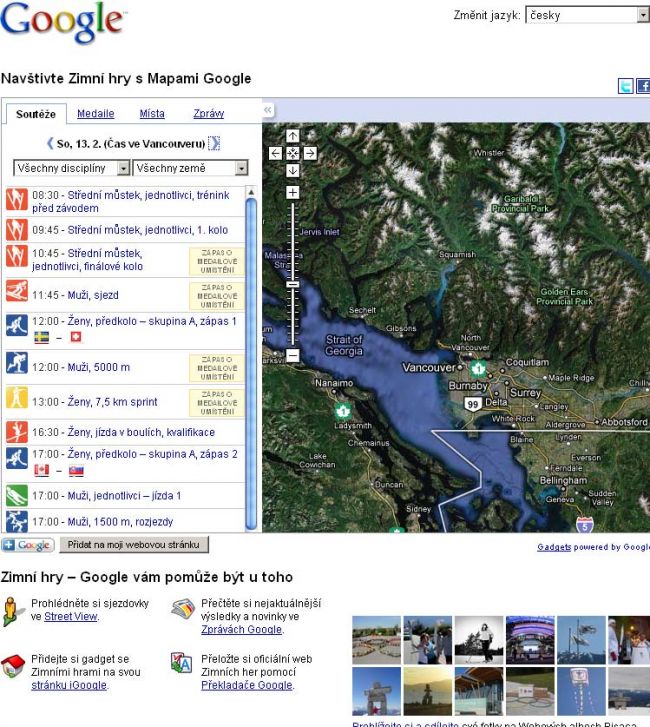Select the Soutěže tab
The height and width of the screenshot is (727, 650).
pyautogui.click(x=36, y=114)
